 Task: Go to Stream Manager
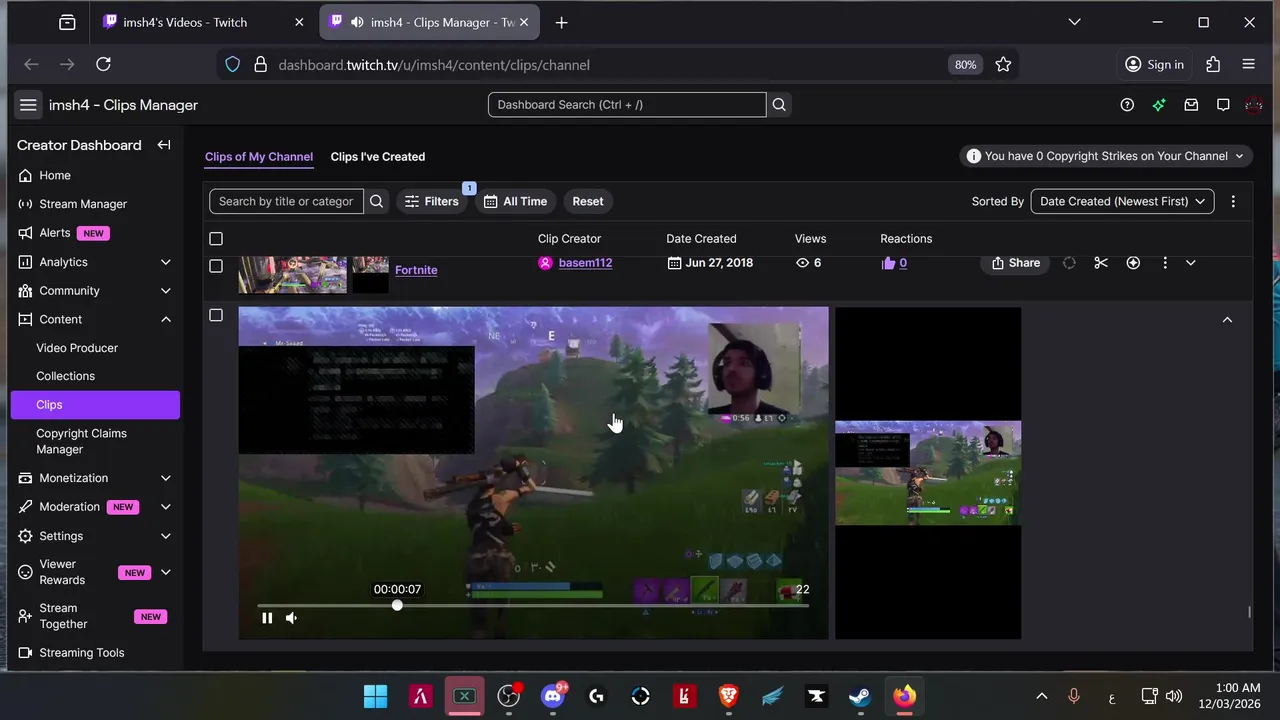point(83,204)
